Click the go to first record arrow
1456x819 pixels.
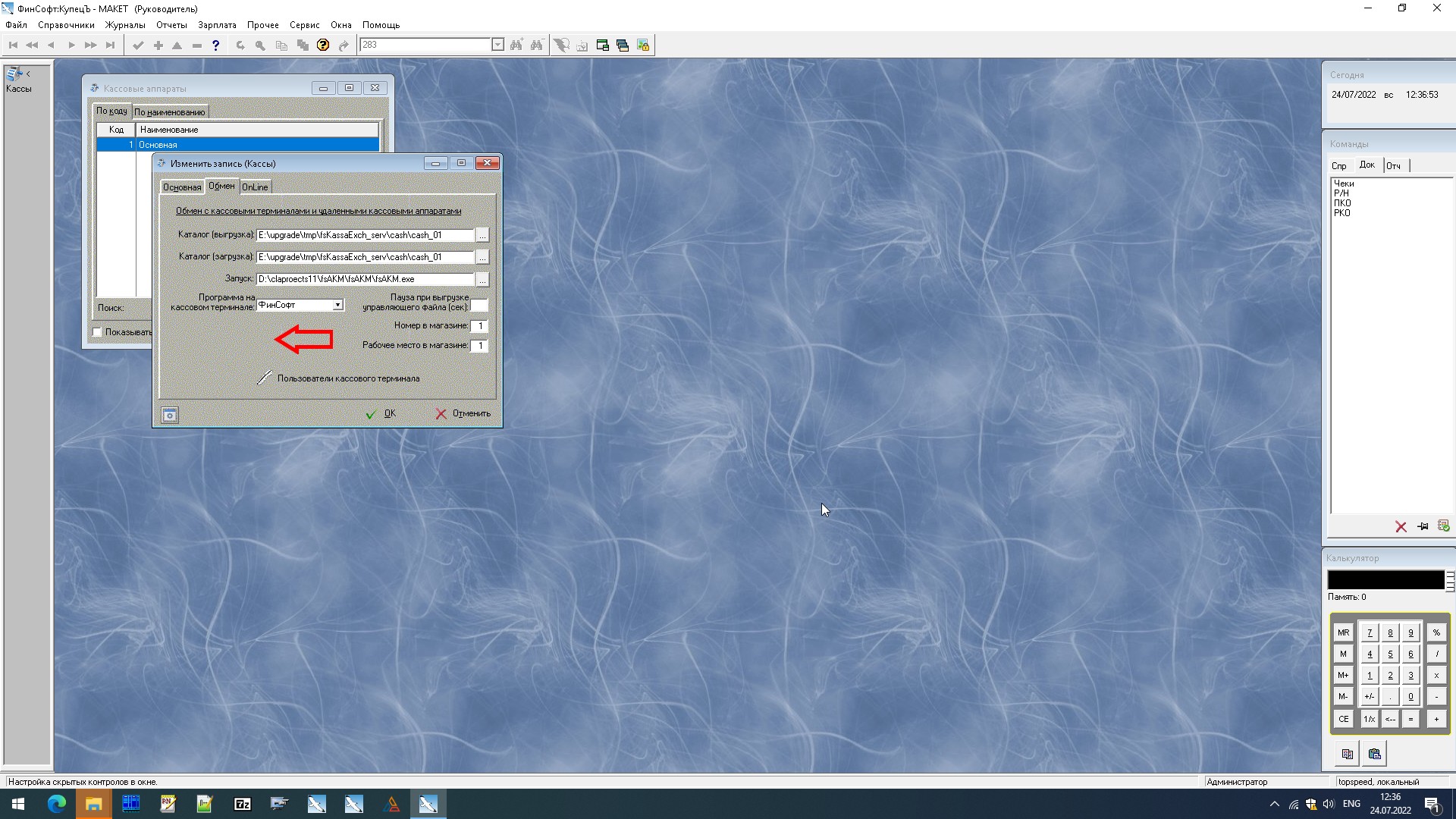(13, 45)
